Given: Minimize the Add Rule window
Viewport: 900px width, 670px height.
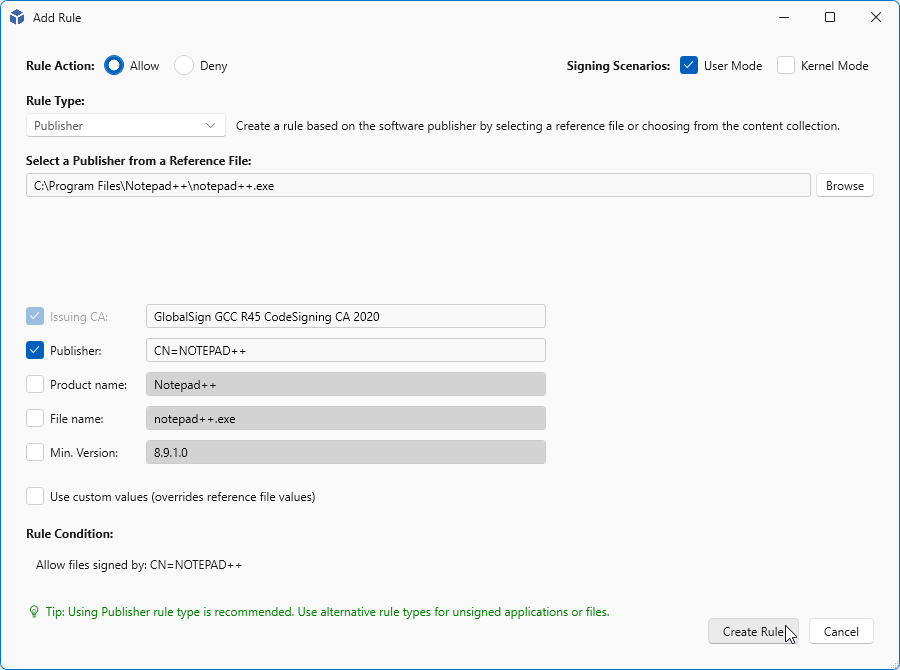Looking at the screenshot, I should [x=783, y=17].
